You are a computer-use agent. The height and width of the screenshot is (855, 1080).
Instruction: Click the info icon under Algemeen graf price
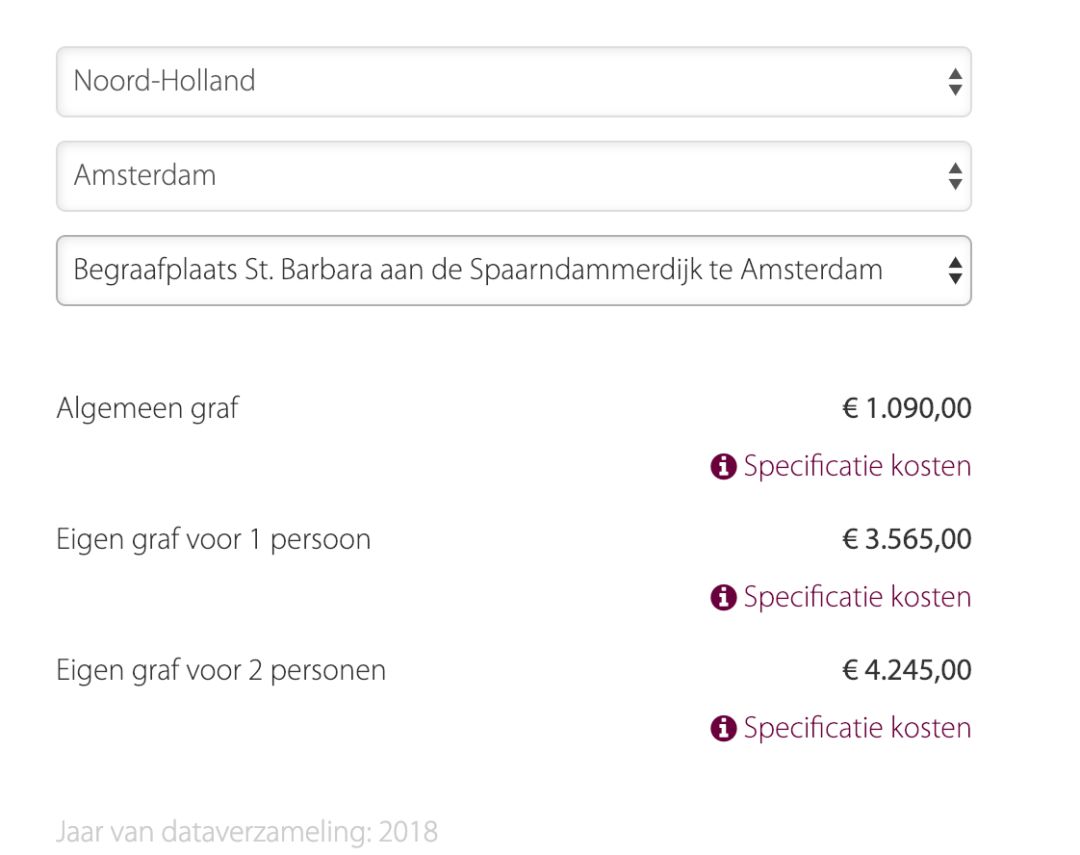click(x=723, y=467)
